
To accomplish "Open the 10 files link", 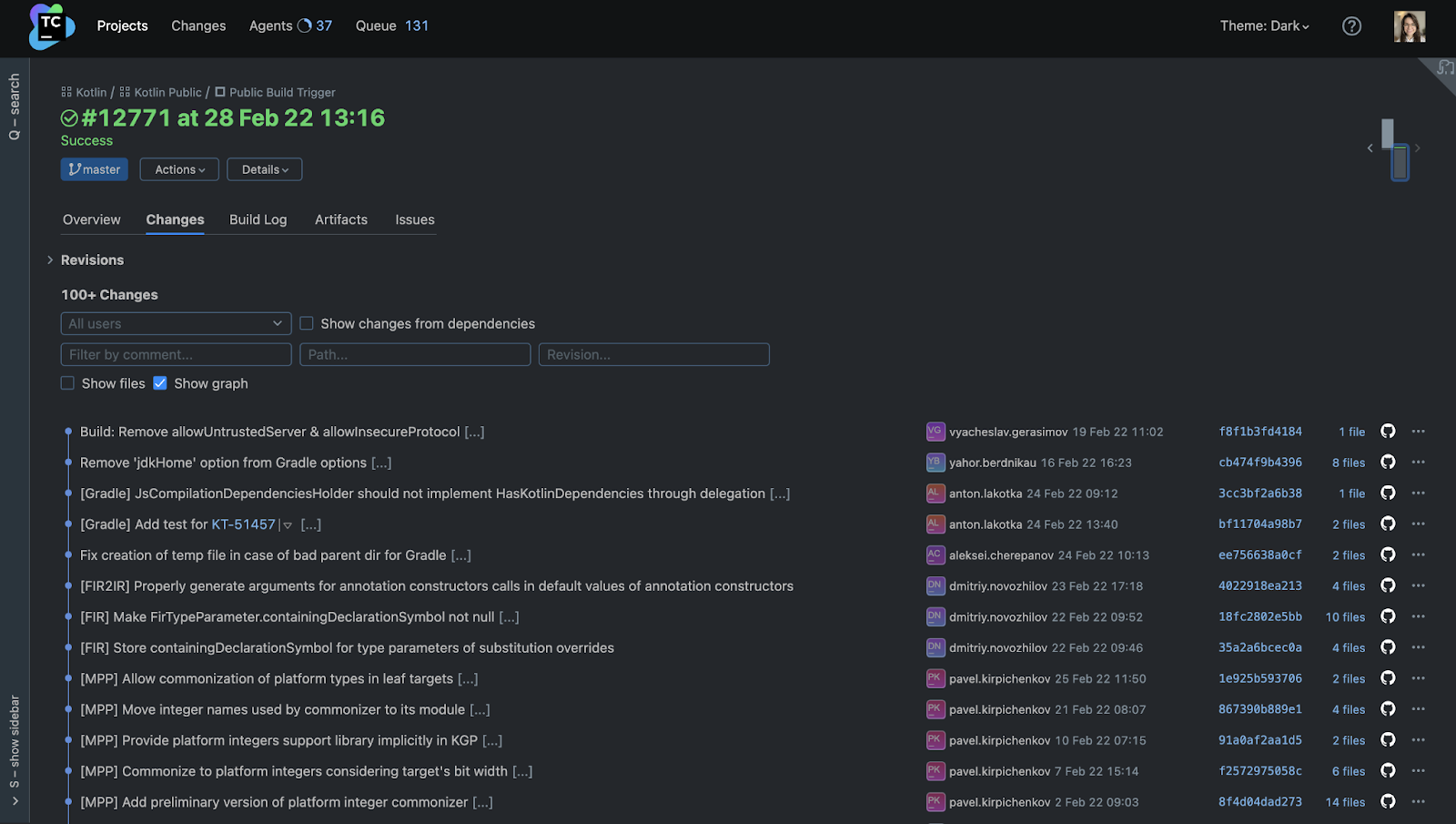I will pos(1345,617).
